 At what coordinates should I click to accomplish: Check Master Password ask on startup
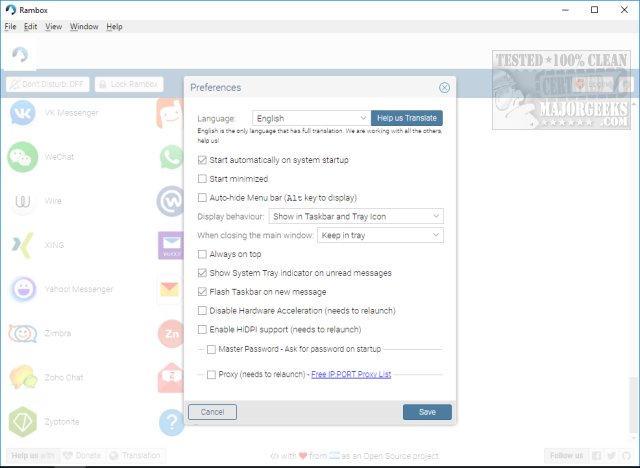point(211,349)
